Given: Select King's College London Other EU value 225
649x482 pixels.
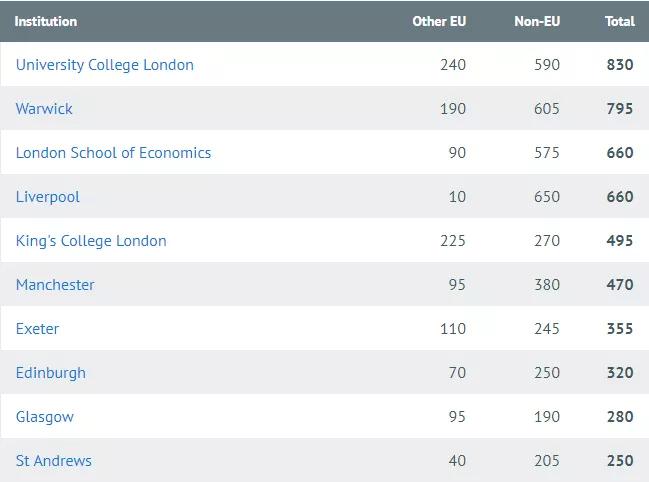Looking at the screenshot, I should pyautogui.click(x=453, y=241).
